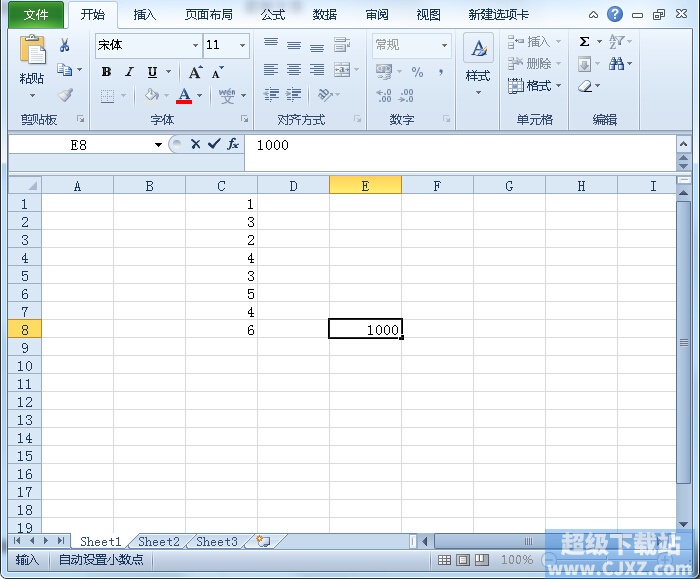Click accounting number format icon

384,71
